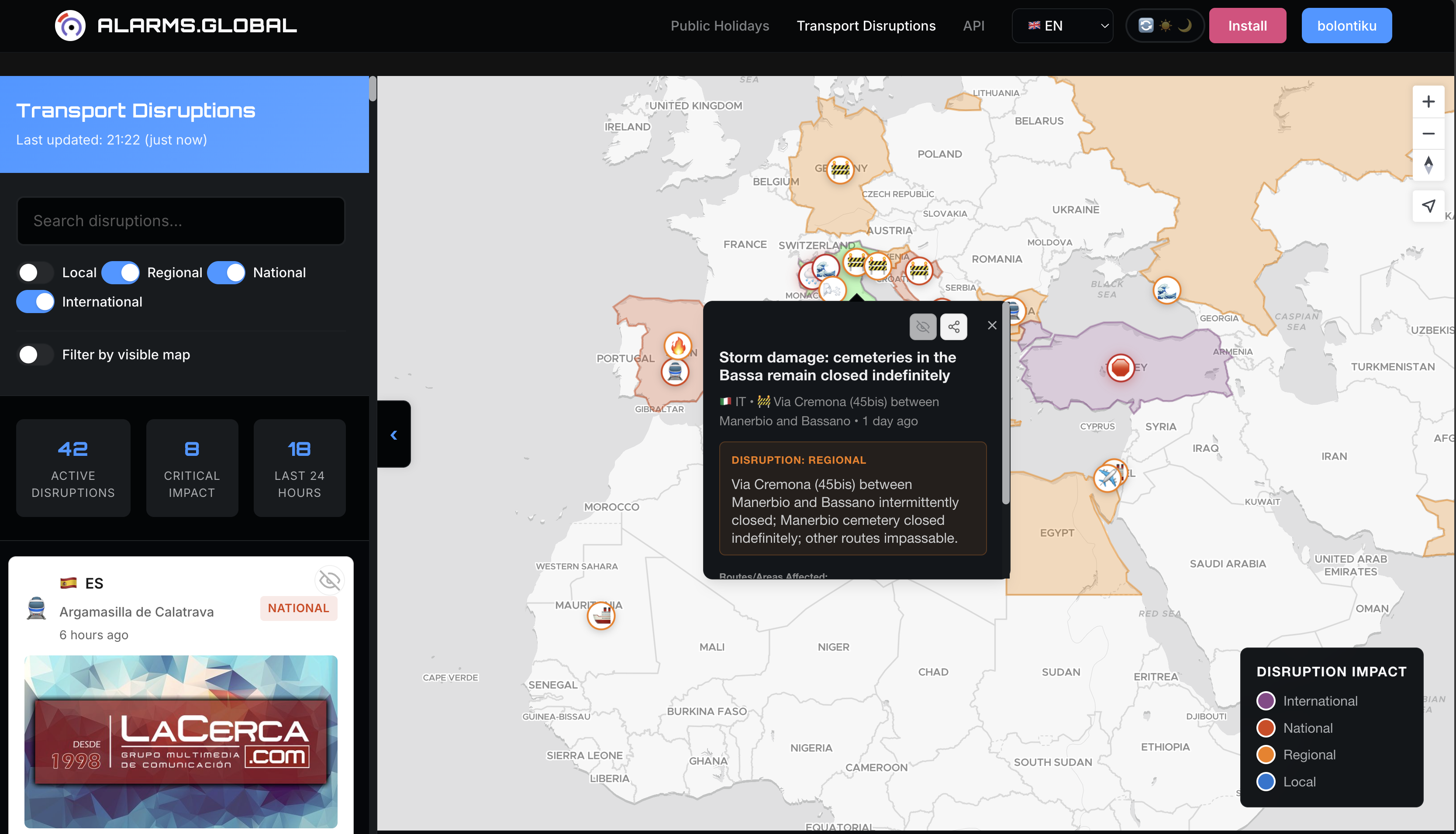This screenshot has height=834, width=1456.
Task: Click the Local blue legend swatch
Action: pyautogui.click(x=1265, y=781)
